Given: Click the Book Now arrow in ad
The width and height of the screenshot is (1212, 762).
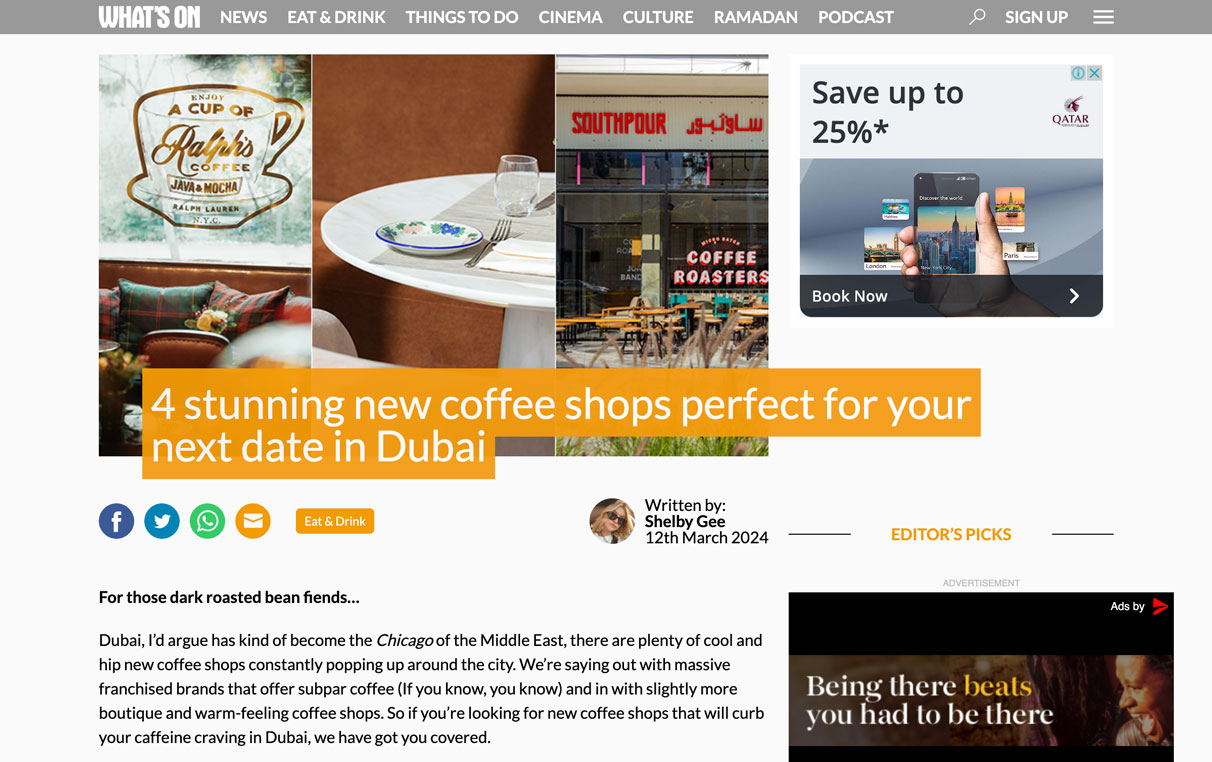Looking at the screenshot, I should pyautogui.click(x=1074, y=296).
